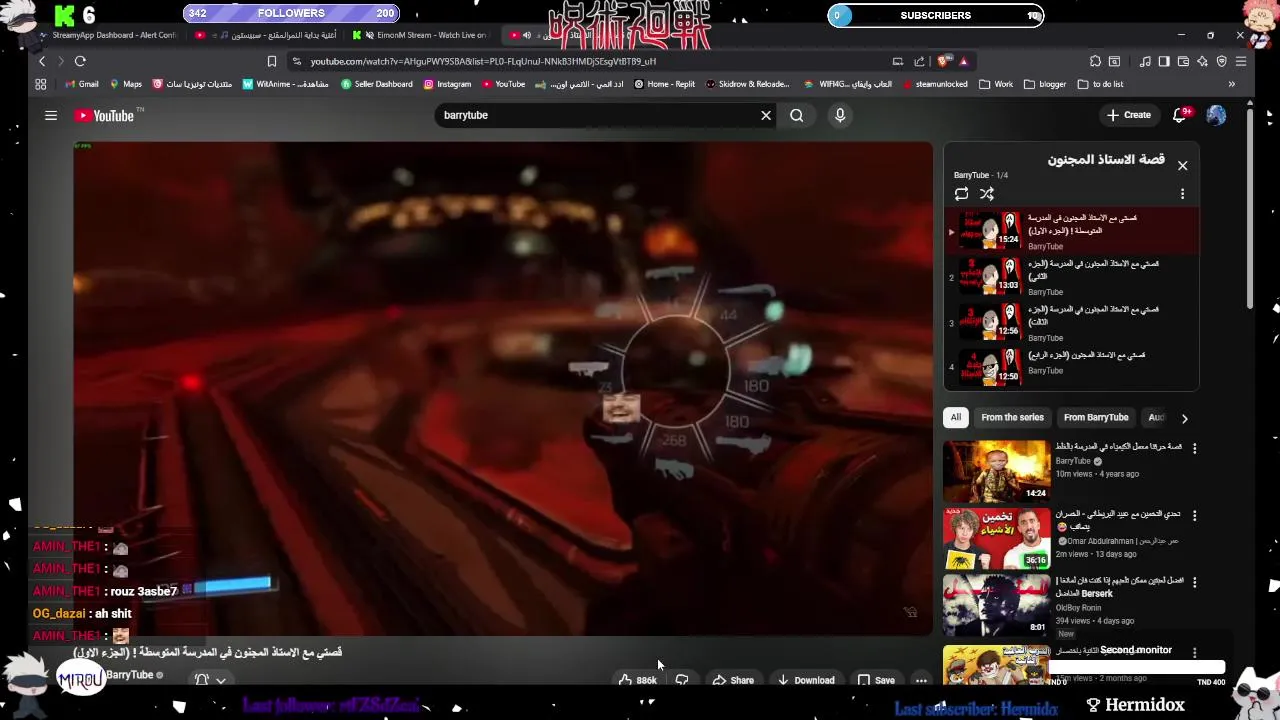Screen dimensions: 1280x720
Task: Open the BarryTube channel name link
Action: (129, 675)
